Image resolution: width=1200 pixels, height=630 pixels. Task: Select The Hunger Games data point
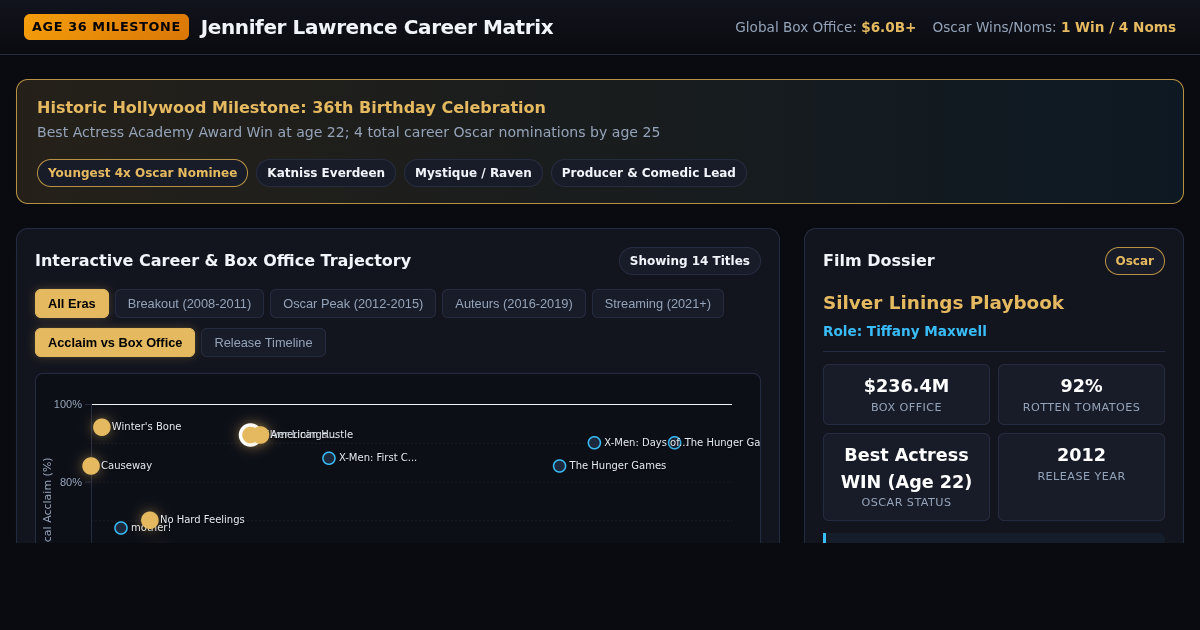[560, 466]
